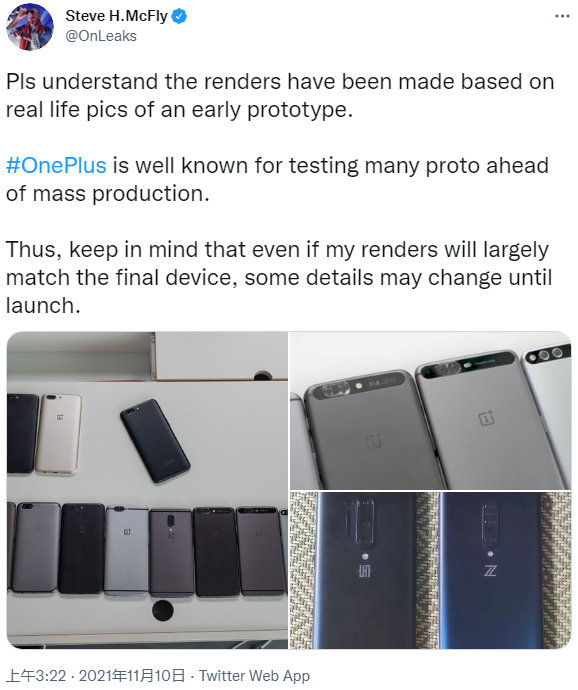This screenshot has width=578, height=690.
Task: Select the paragraph starting 'Pls understand the renders'
Action: pos(280,95)
